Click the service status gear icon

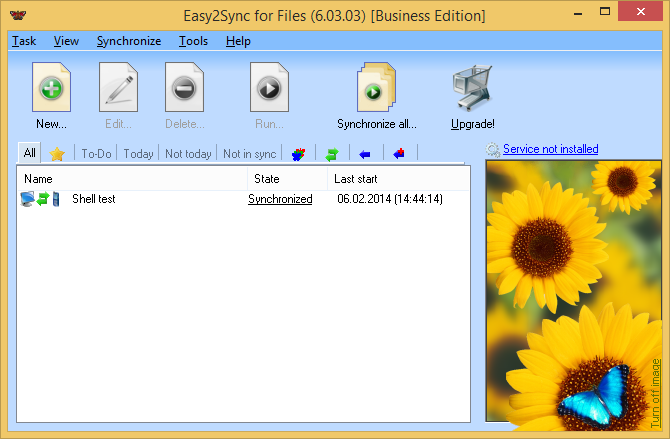point(492,150)
